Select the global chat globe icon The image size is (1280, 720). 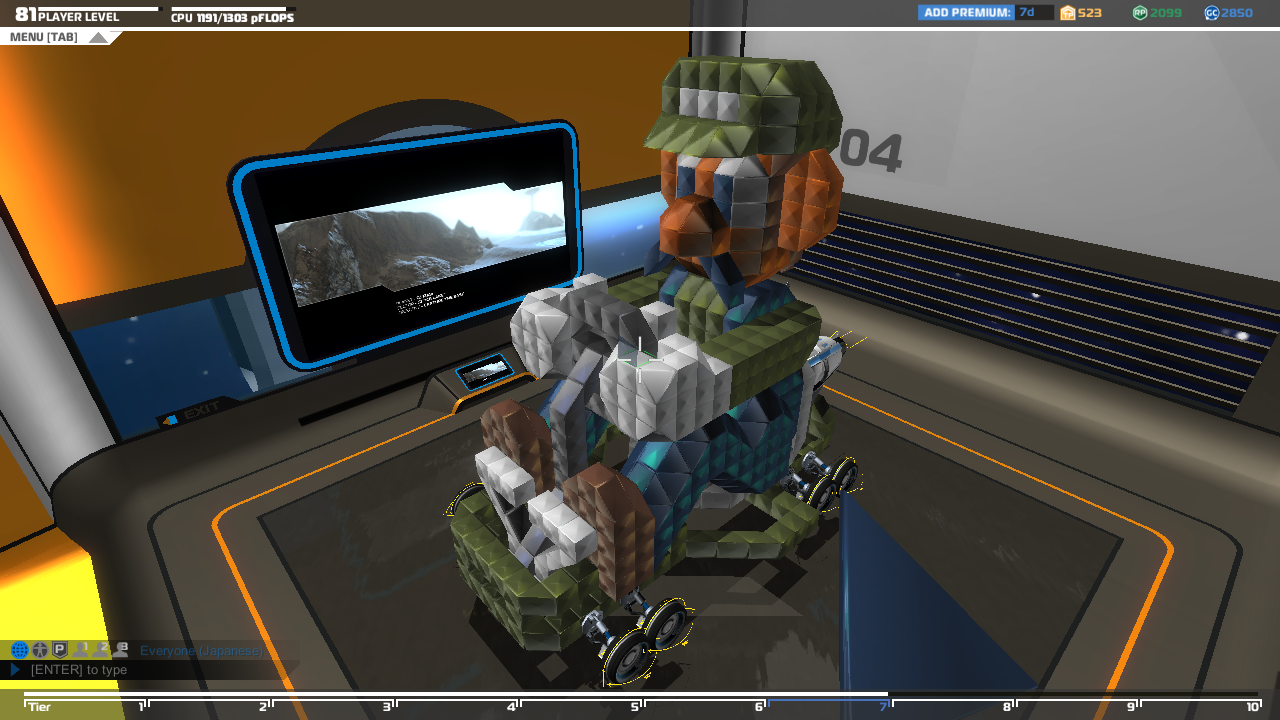(19, 650)
